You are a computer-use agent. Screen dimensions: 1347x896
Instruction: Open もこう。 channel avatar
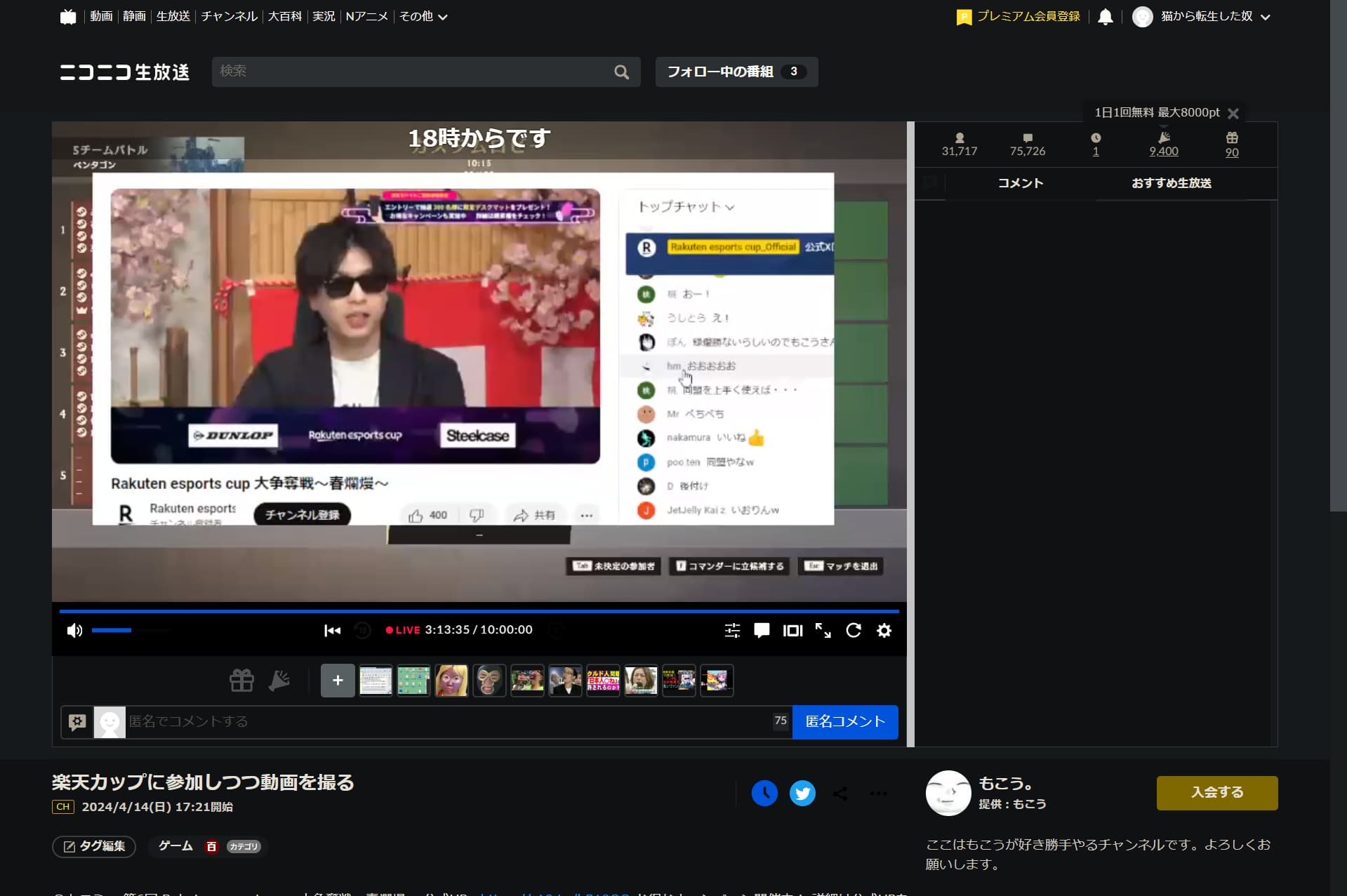(x=948, y=793)
